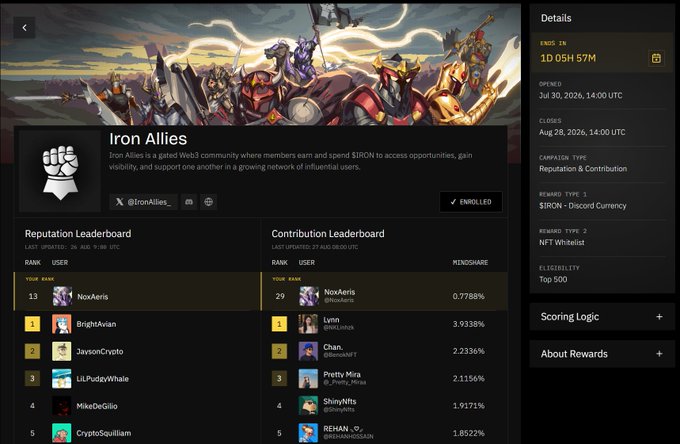Select the Lynn username in Contribution Leaderboard
This screenshot has width=680, height=444.
(331, 320)
